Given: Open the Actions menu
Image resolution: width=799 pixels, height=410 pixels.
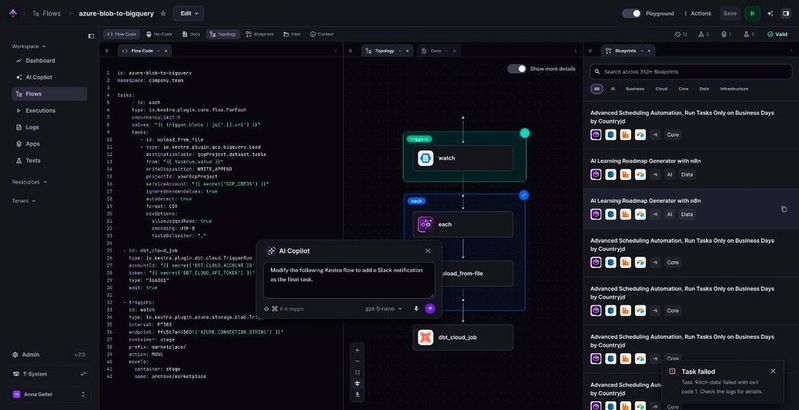Looking at the screenshot, I should tap(698, 14).
